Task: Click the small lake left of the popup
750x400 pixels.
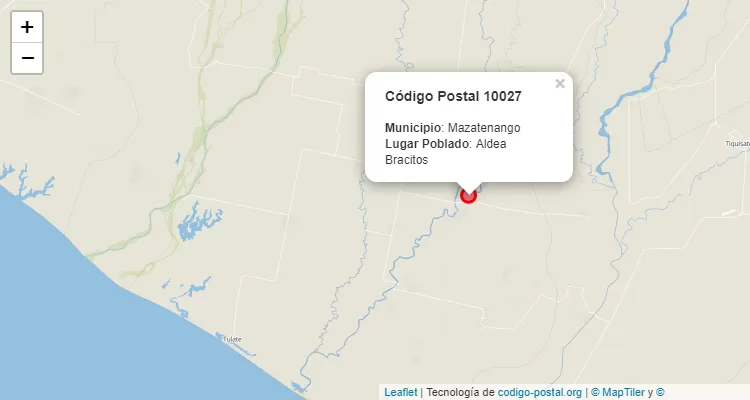Action: (x=197, y=221)
